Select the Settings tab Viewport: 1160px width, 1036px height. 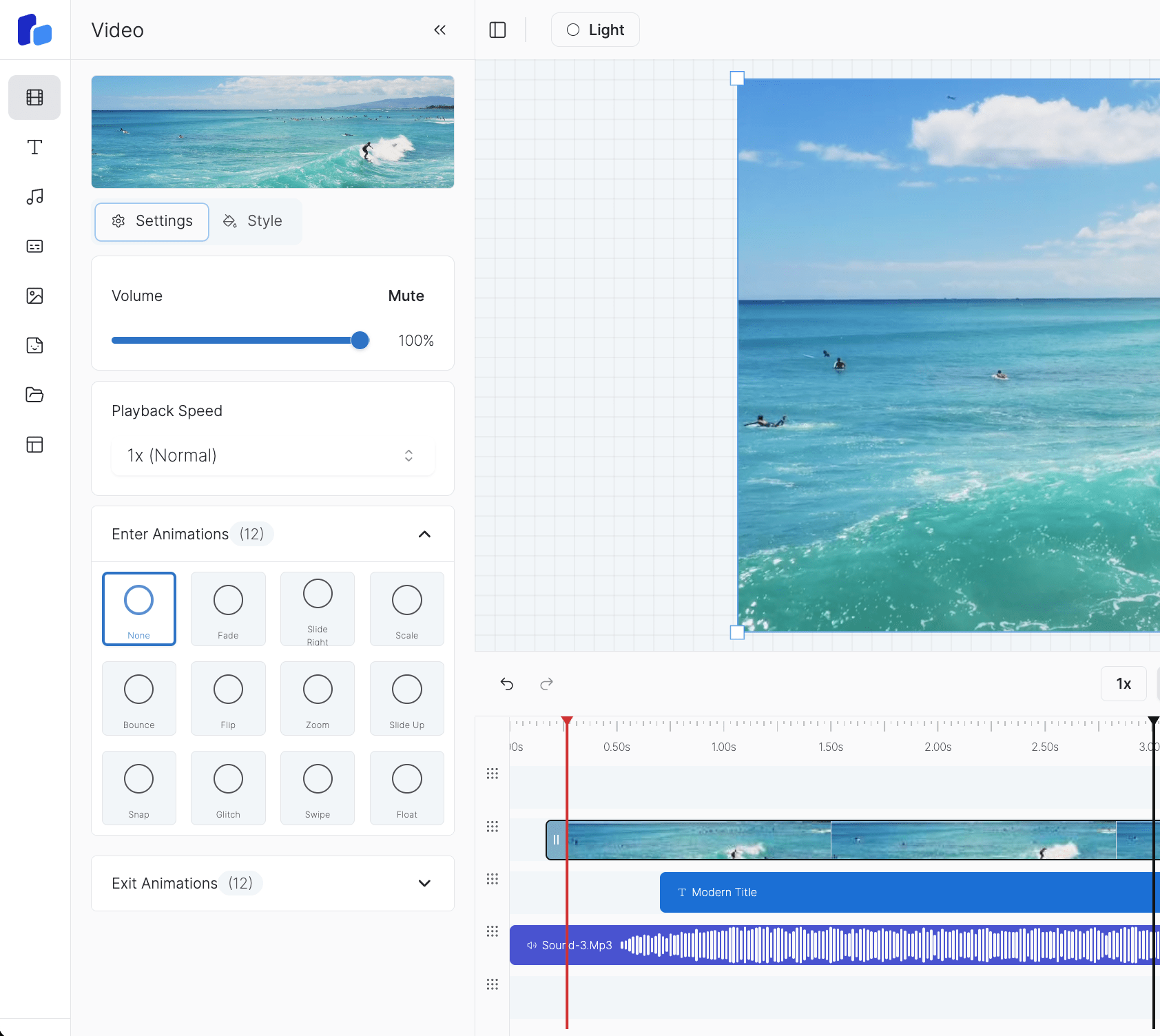(x=152, y=221)
